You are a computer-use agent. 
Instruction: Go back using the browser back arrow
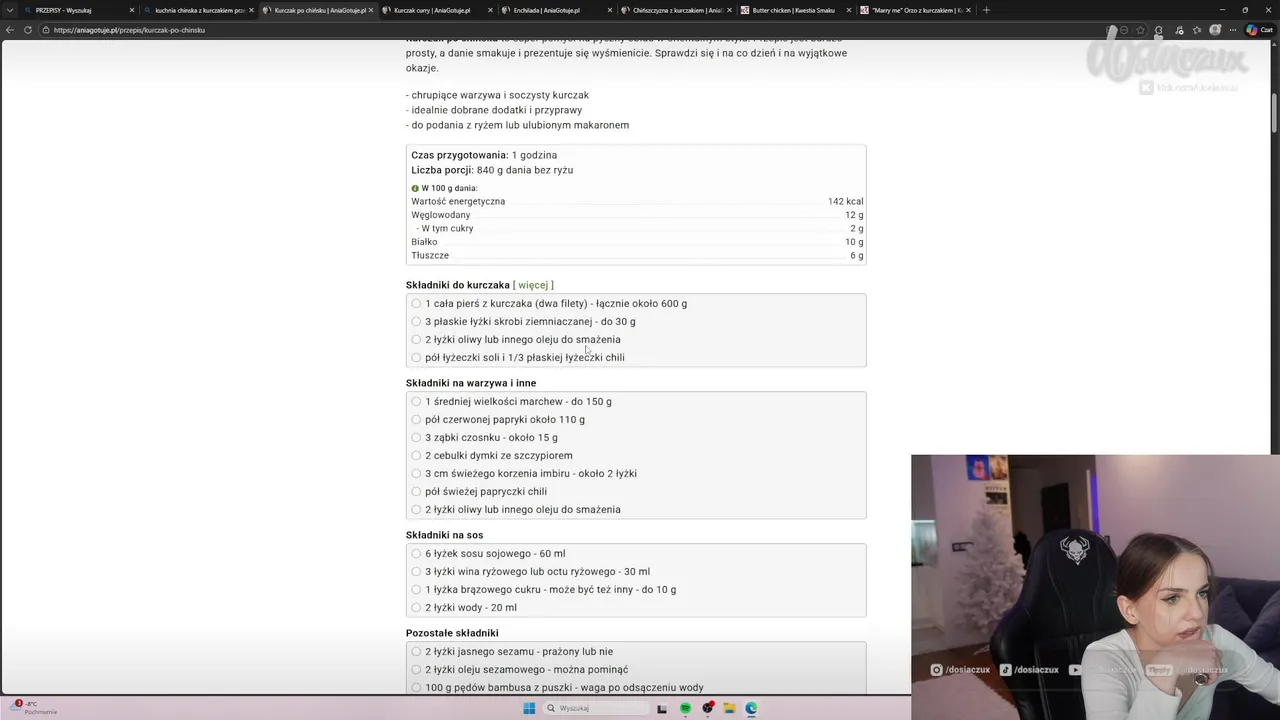click(10, 30)
